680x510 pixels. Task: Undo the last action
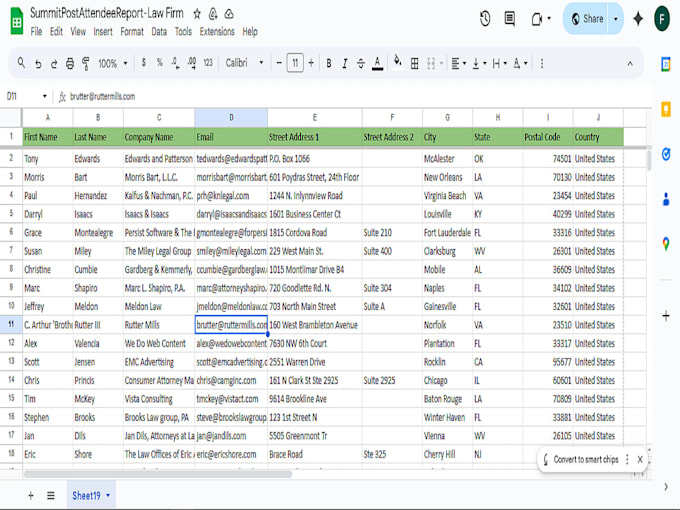38,64
